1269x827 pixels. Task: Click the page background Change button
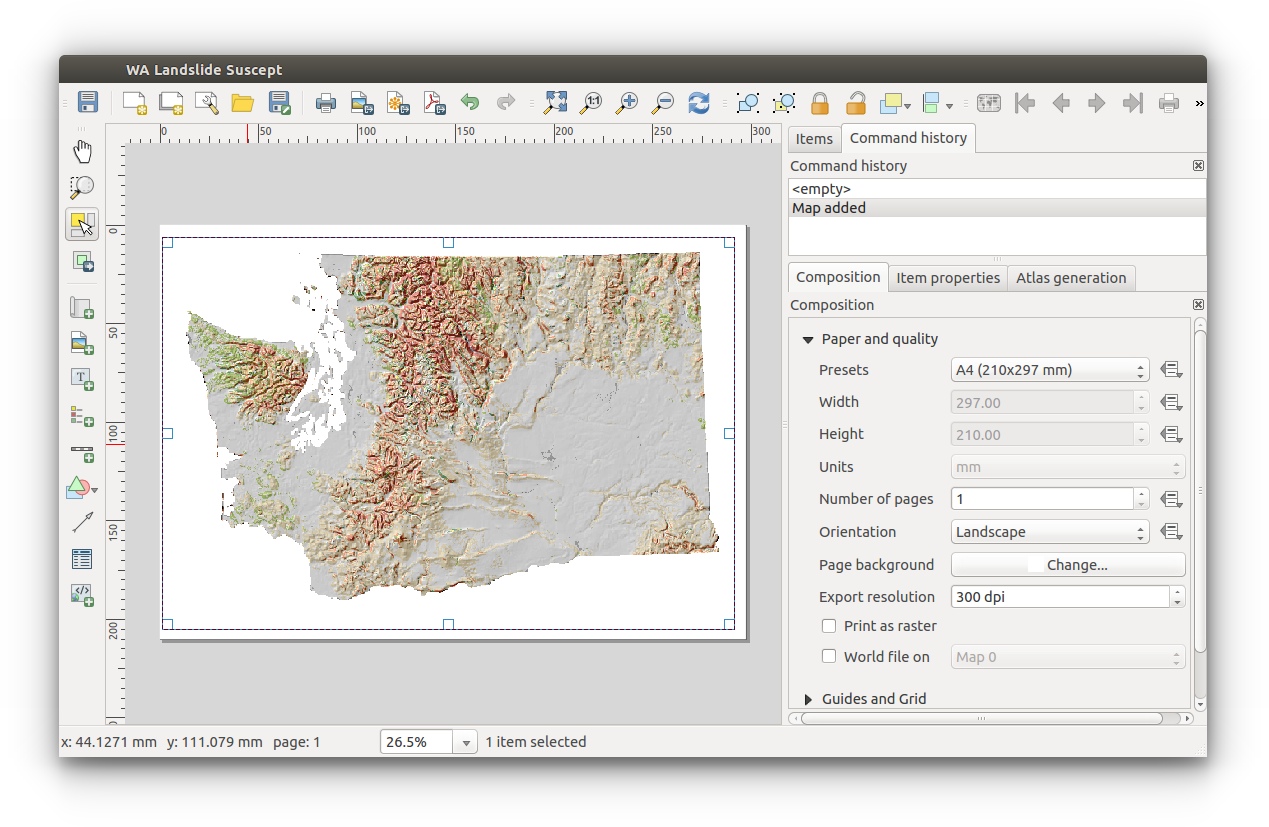pyautogui.click(x=1067, y=564)
